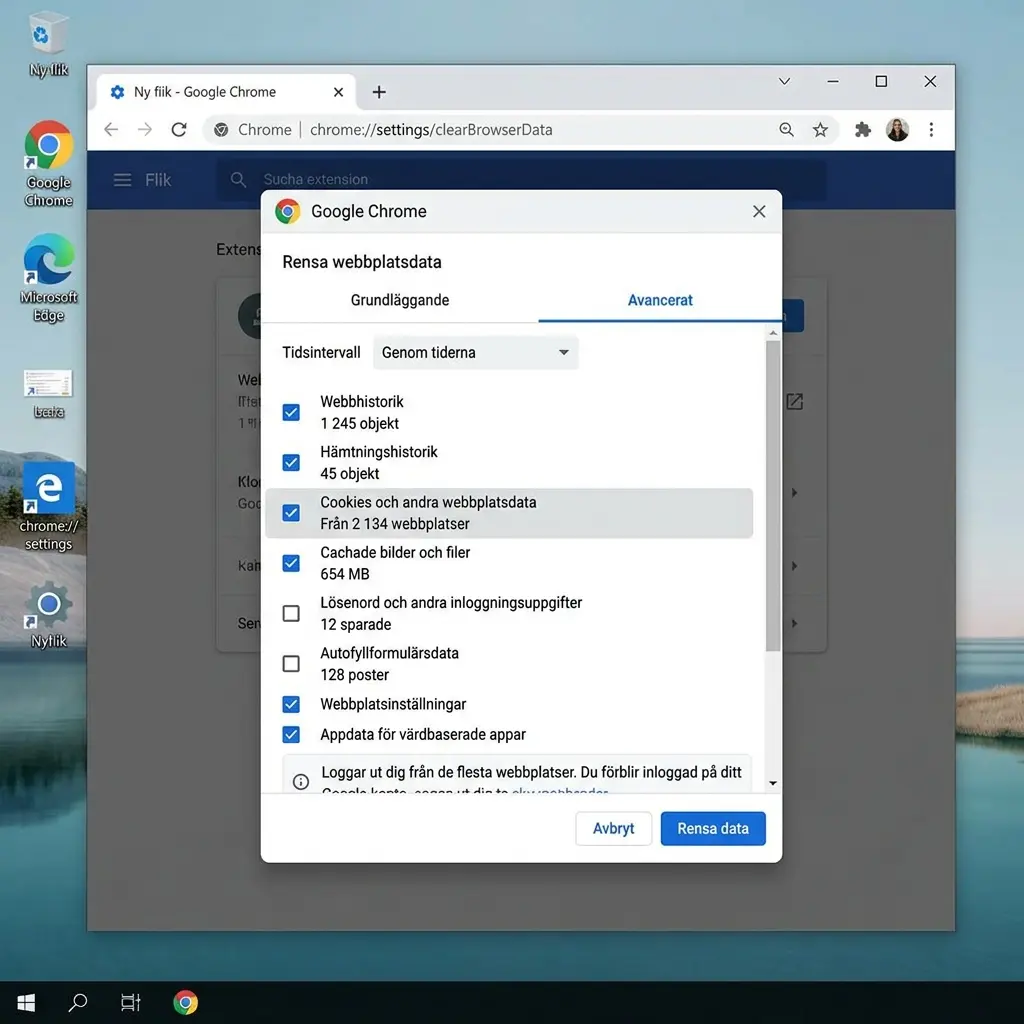Click the search icon in settings bar
The height and width of the screenshot is (1024, 1024).
click(x=238, y=180)
